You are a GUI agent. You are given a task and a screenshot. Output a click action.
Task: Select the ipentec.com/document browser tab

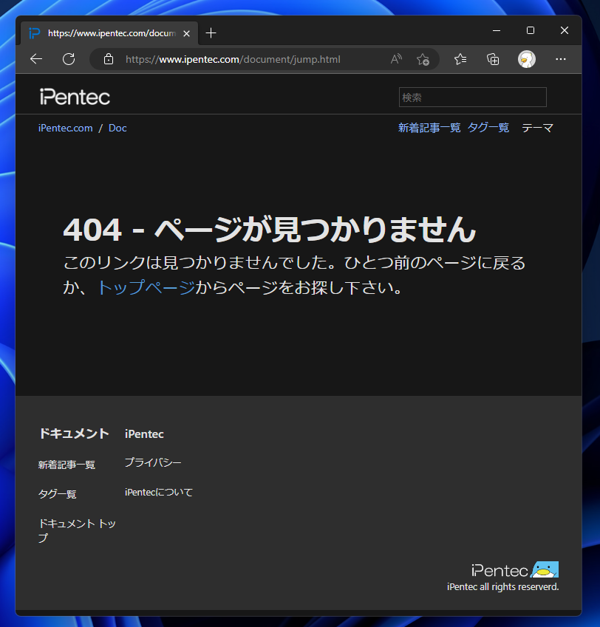click(x=109, y=33)
